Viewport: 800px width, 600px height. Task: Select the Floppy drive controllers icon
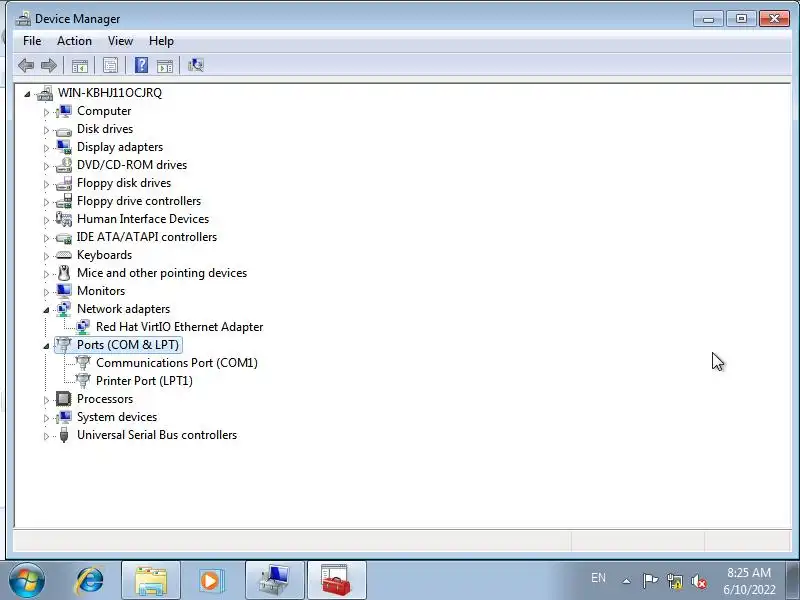64,201
